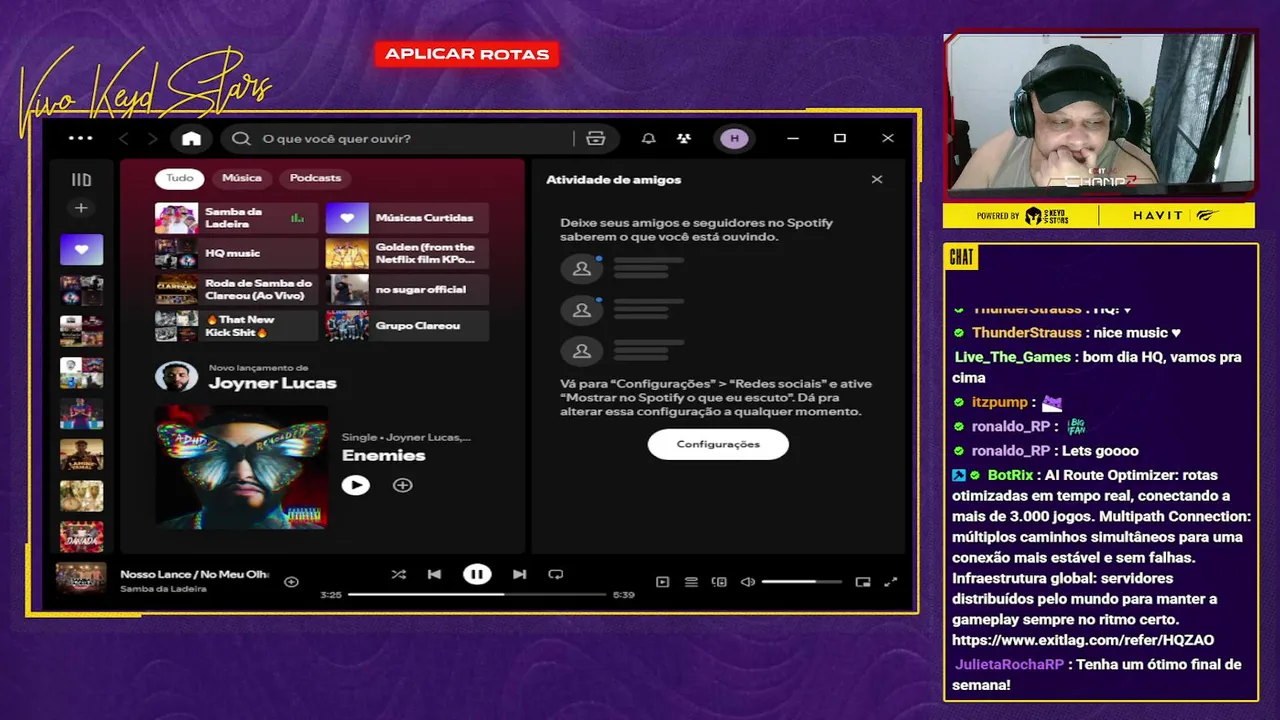Open Enemies album cover
This screenshot has width=1280, height=720.
(241, 466)
